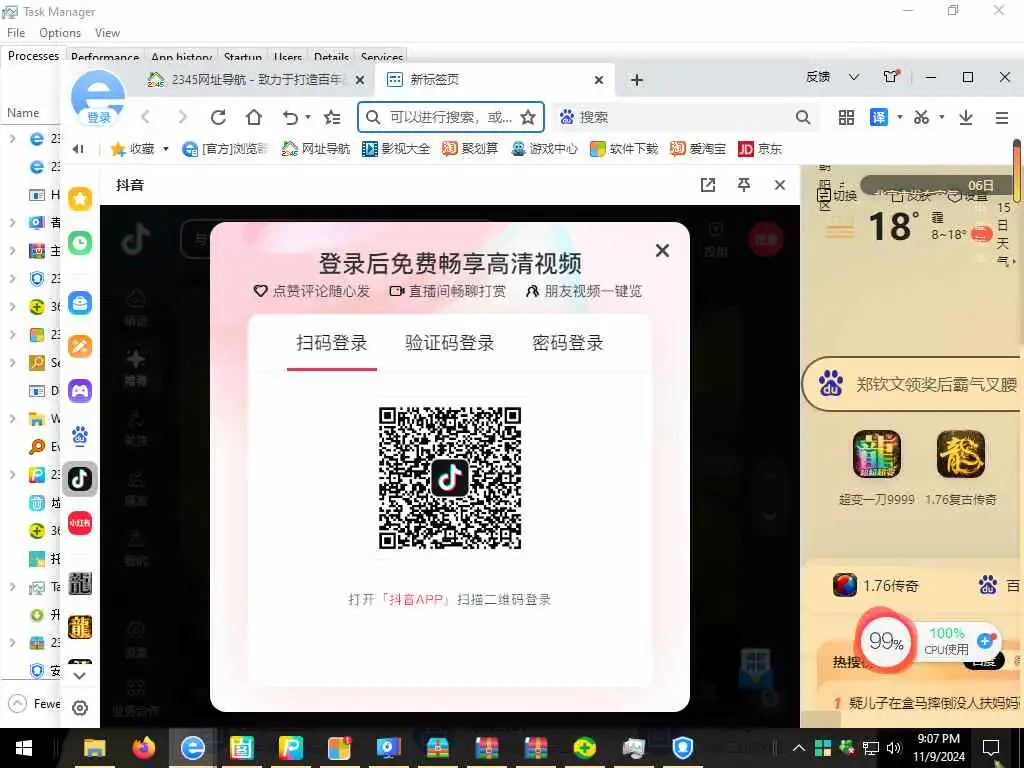
Task: Close the 2345网址导航 tab
Action: 360,80
